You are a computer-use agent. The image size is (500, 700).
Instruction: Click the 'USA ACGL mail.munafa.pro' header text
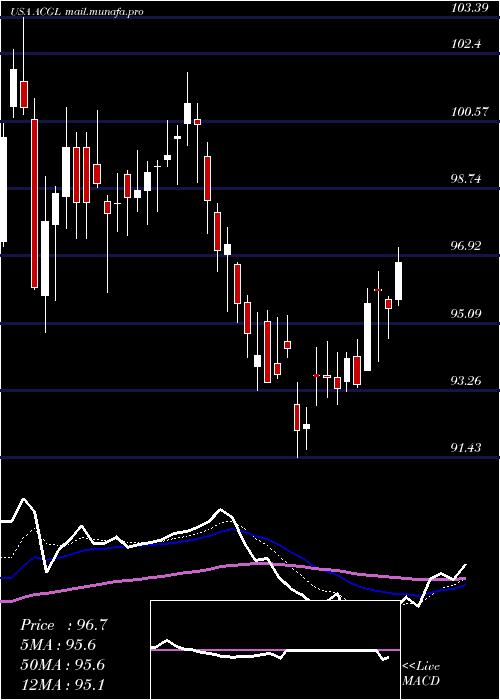[x=79, y=12]
